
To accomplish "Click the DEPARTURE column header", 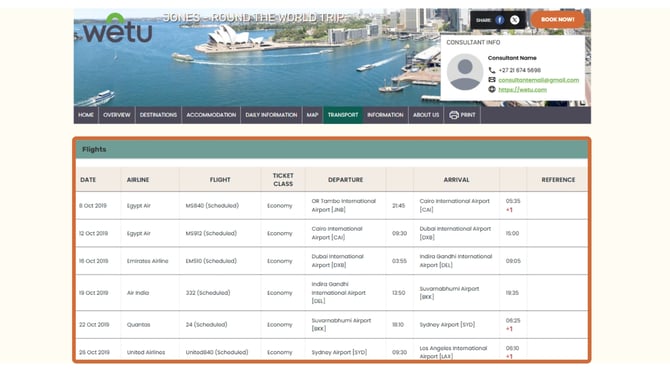I will click(x=345, y=180).
